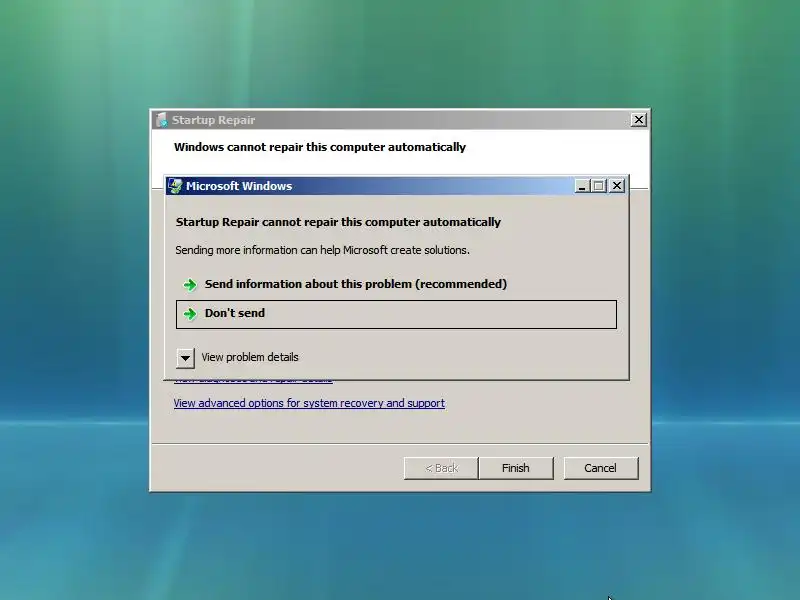The image size is (800, 600).
Task: Click the Sending more information text
Action: coord(322,250)
